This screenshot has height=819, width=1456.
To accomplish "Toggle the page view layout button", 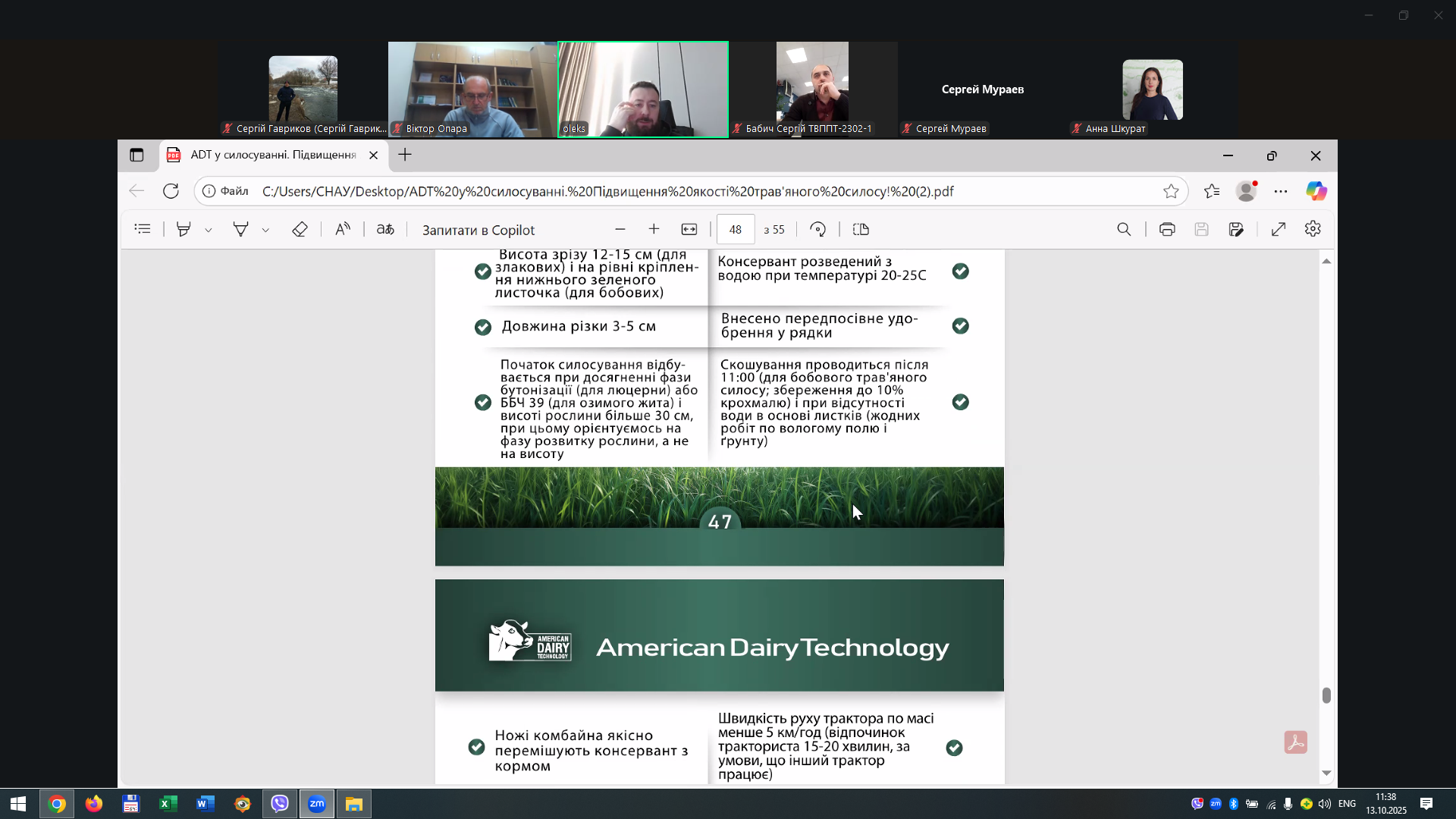I will pos(861,229).
